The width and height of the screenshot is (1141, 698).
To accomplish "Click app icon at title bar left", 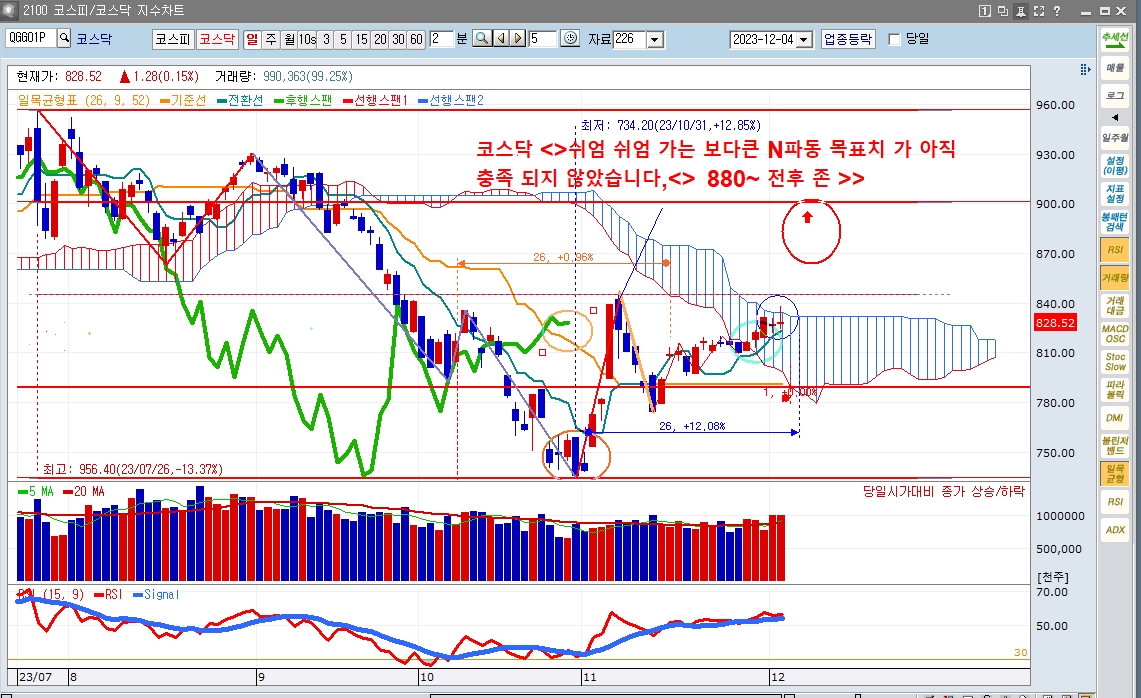I will click(9, 10).
